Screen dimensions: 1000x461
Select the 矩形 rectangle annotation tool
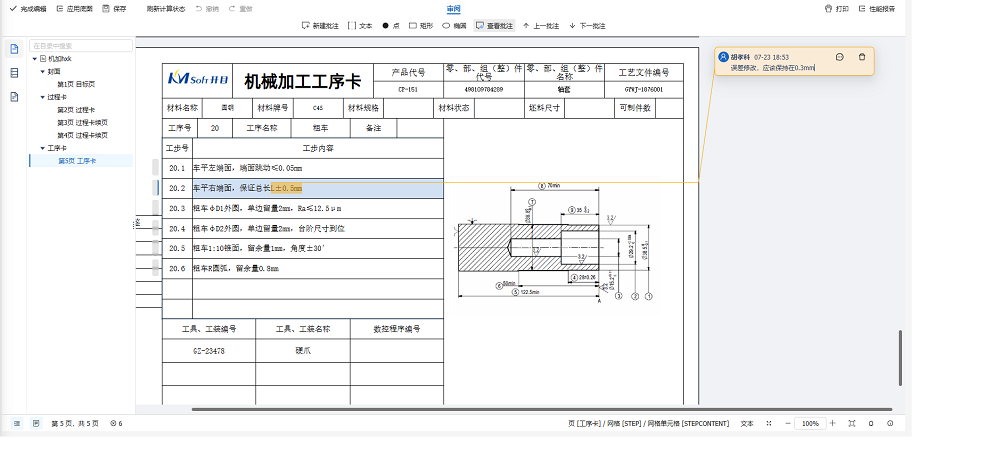pos(421,26)
